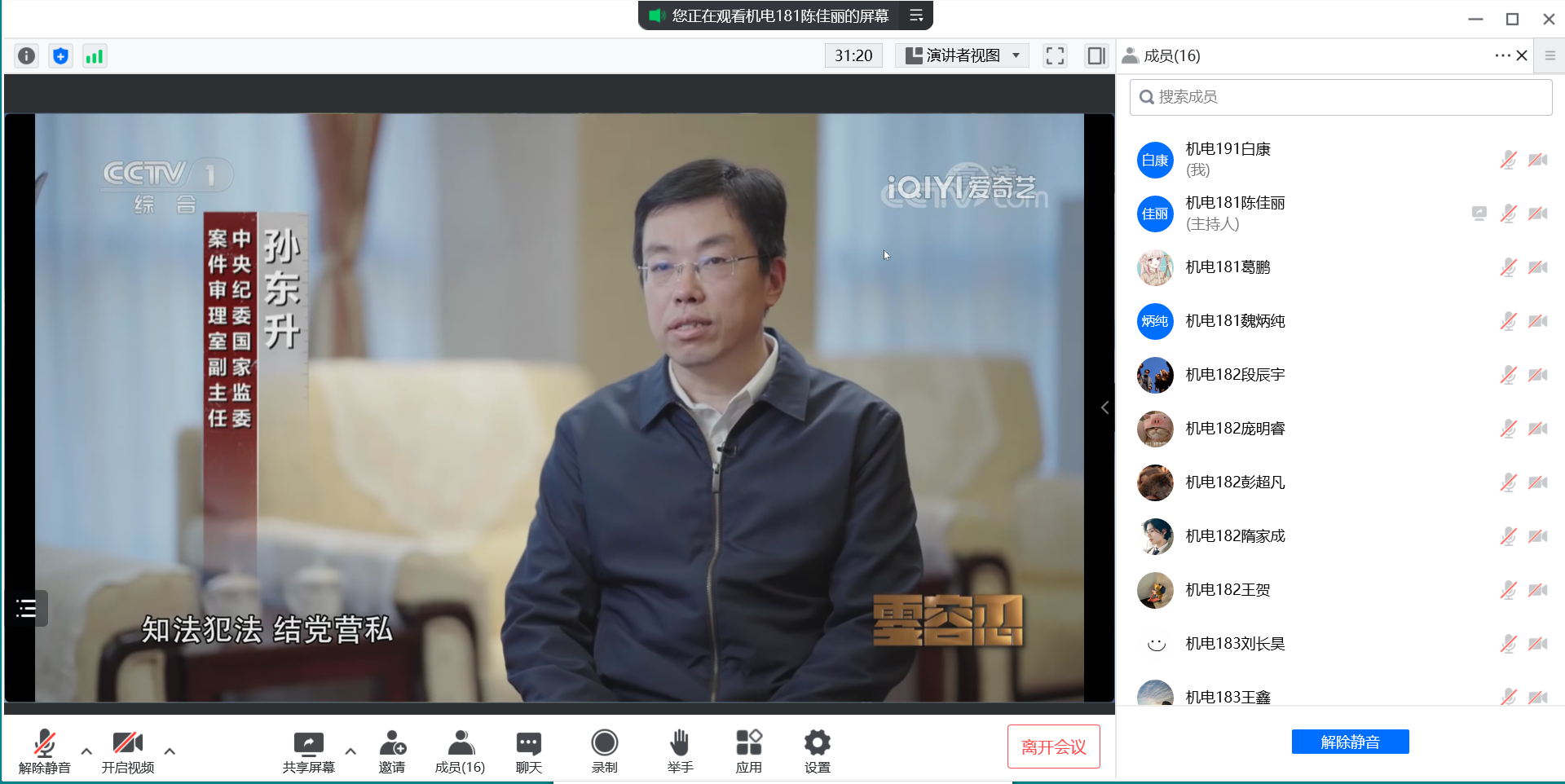Toggle the side panel layout icon
1565x784 pixels.
pos(1096,55)
